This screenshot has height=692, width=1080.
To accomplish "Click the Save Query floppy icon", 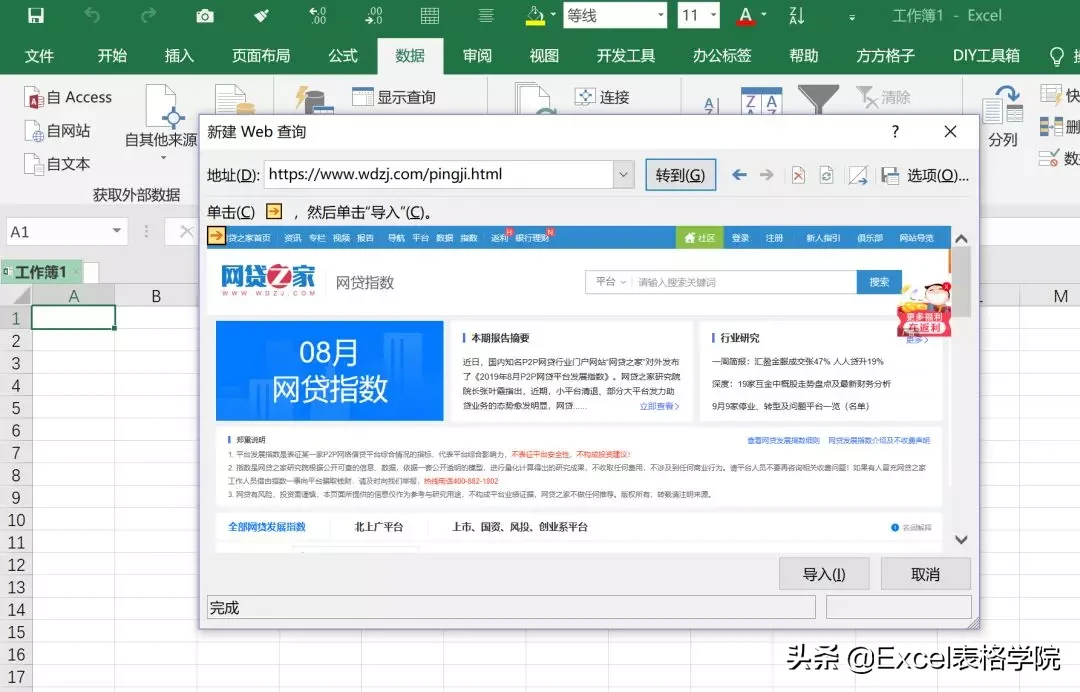I will click(890, 176).
